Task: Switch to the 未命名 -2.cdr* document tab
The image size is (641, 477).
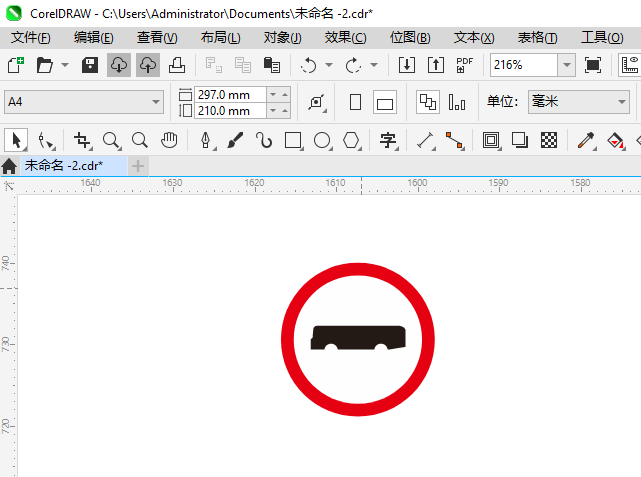Action: (x=74, y=166)
